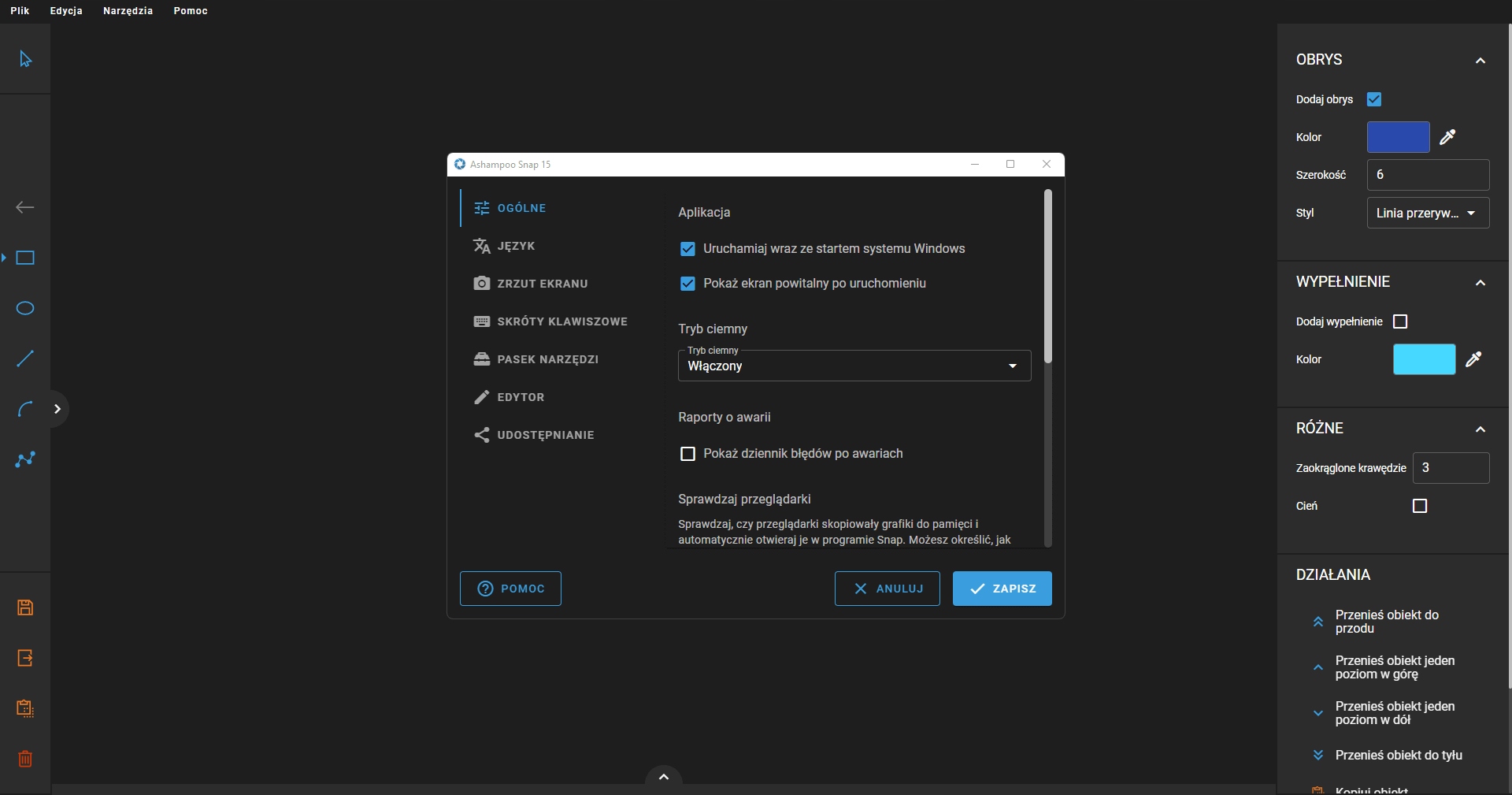Maximize the Ashampoo Snap 15 settings window
This screenshot has height=795, width=1512.
pos(1010,164)
